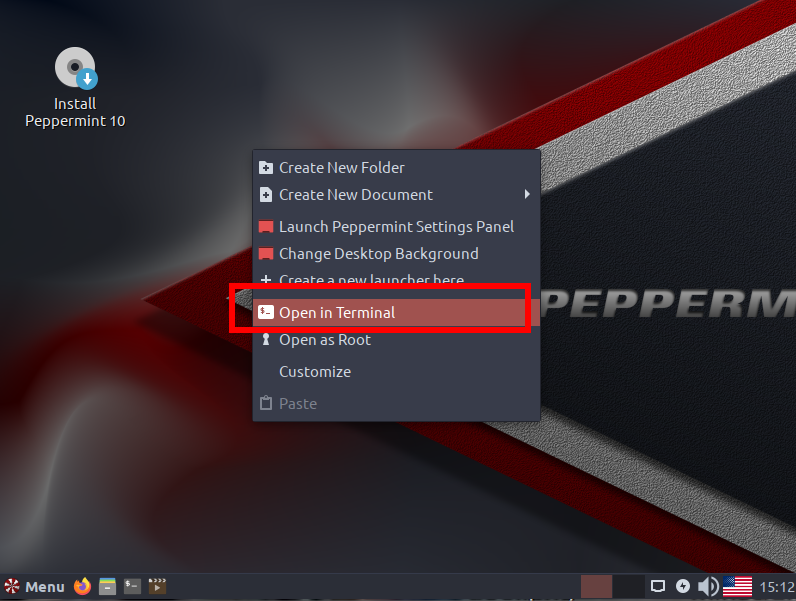The width and height of the screenshot is (796, 601).
Task: Click the red icon beside Change Desktop Background
Action: (266, 253)
